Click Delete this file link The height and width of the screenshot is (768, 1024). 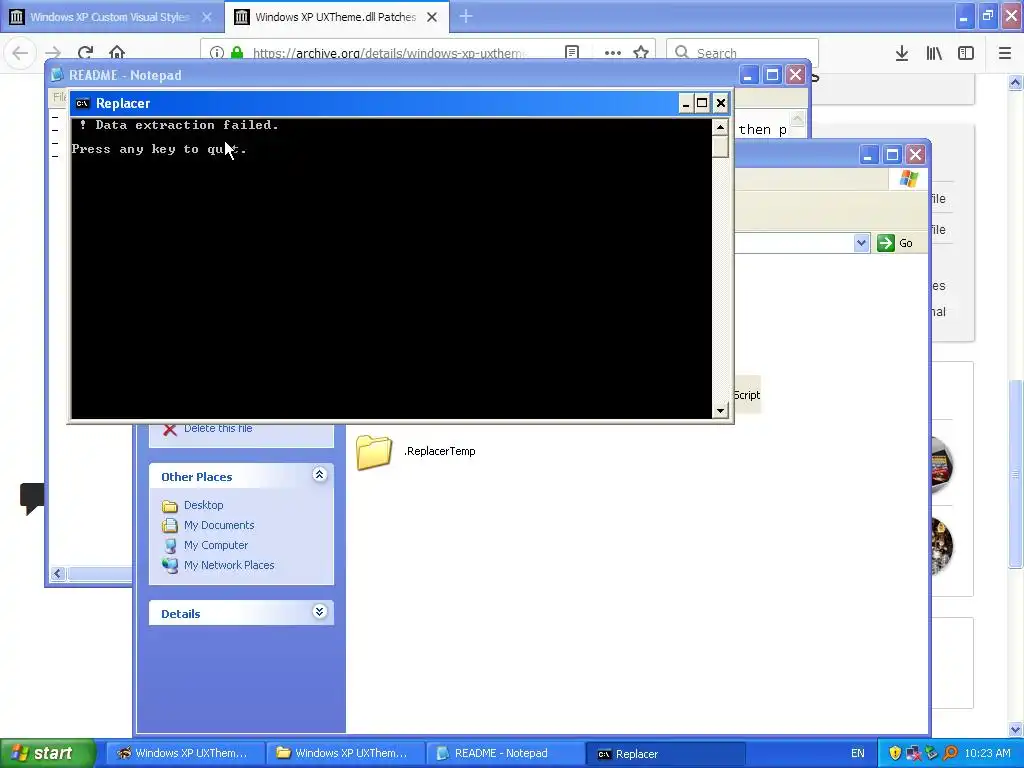[218, 428]
